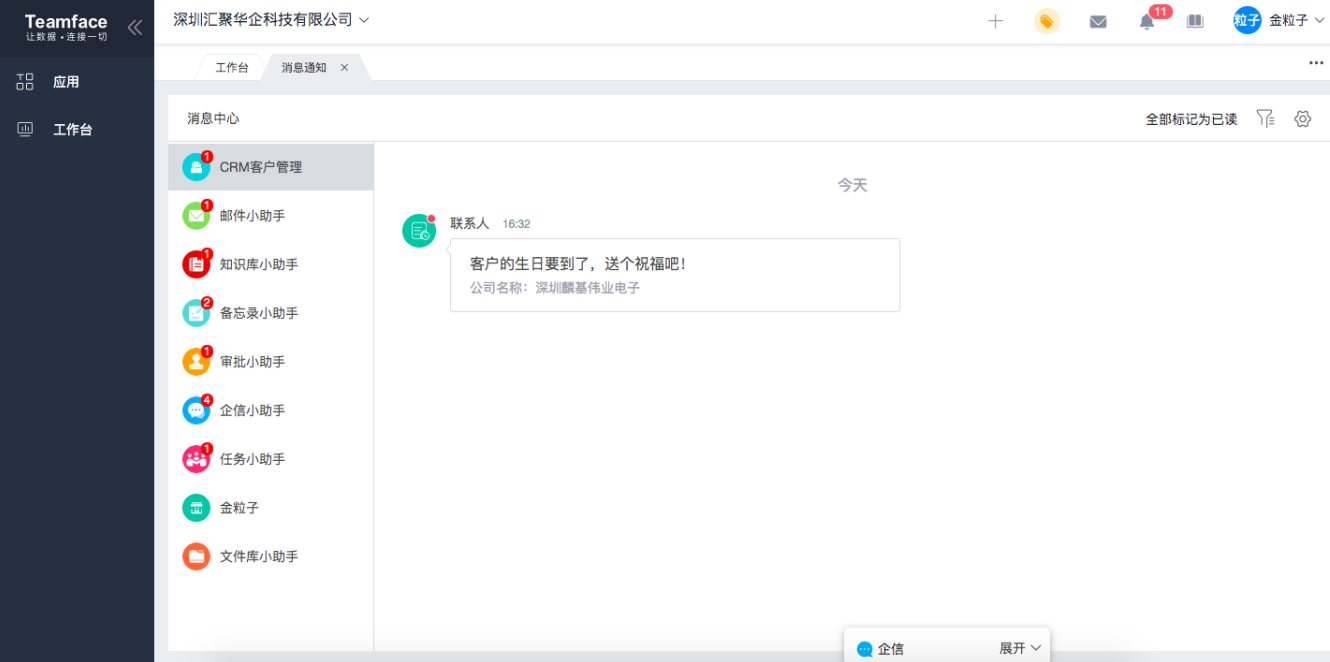
Task: Select 文件库小助手 conversation
Action: click(271, 556)
